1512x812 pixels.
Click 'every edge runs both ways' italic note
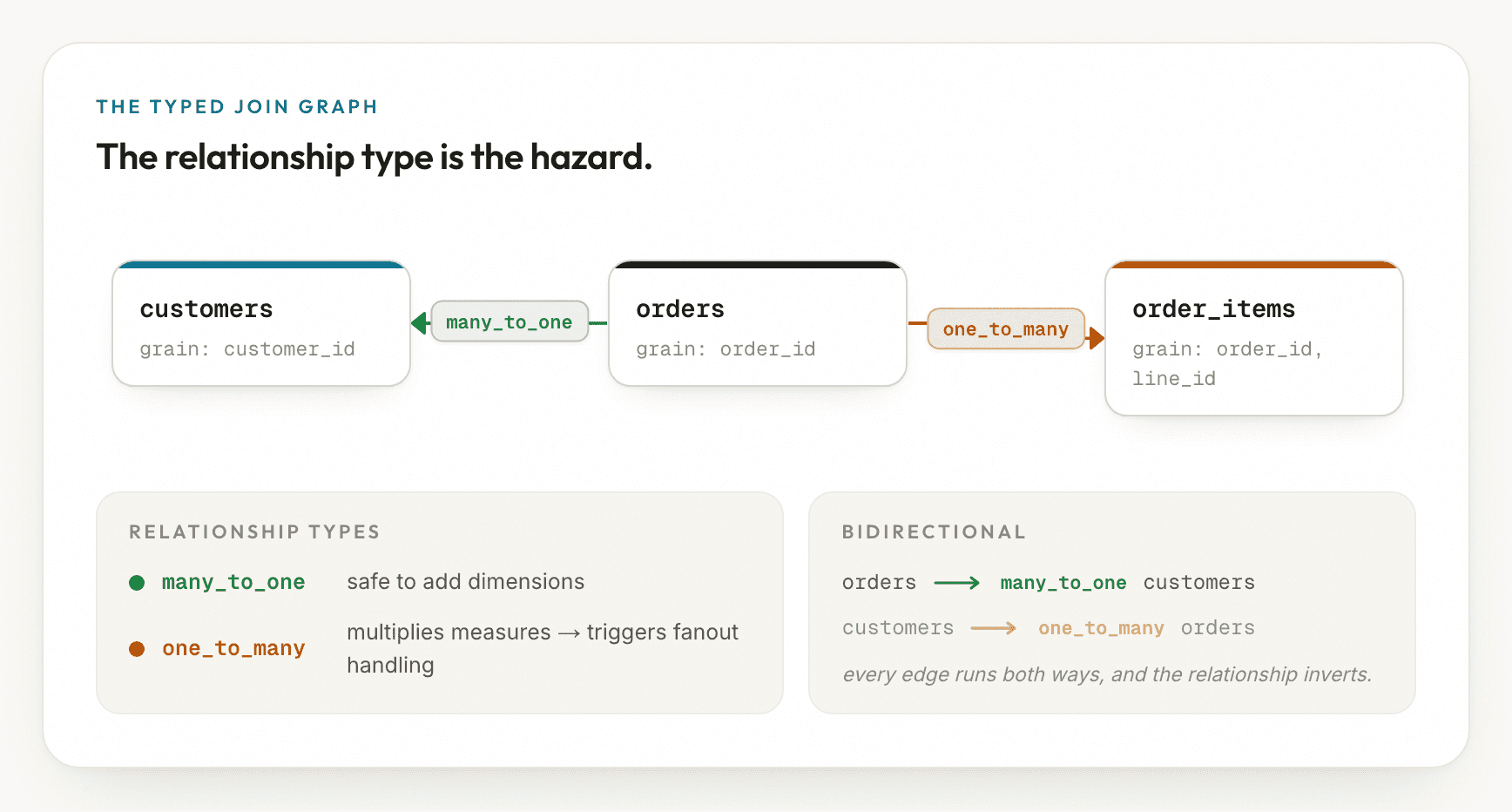(1107, 674)
